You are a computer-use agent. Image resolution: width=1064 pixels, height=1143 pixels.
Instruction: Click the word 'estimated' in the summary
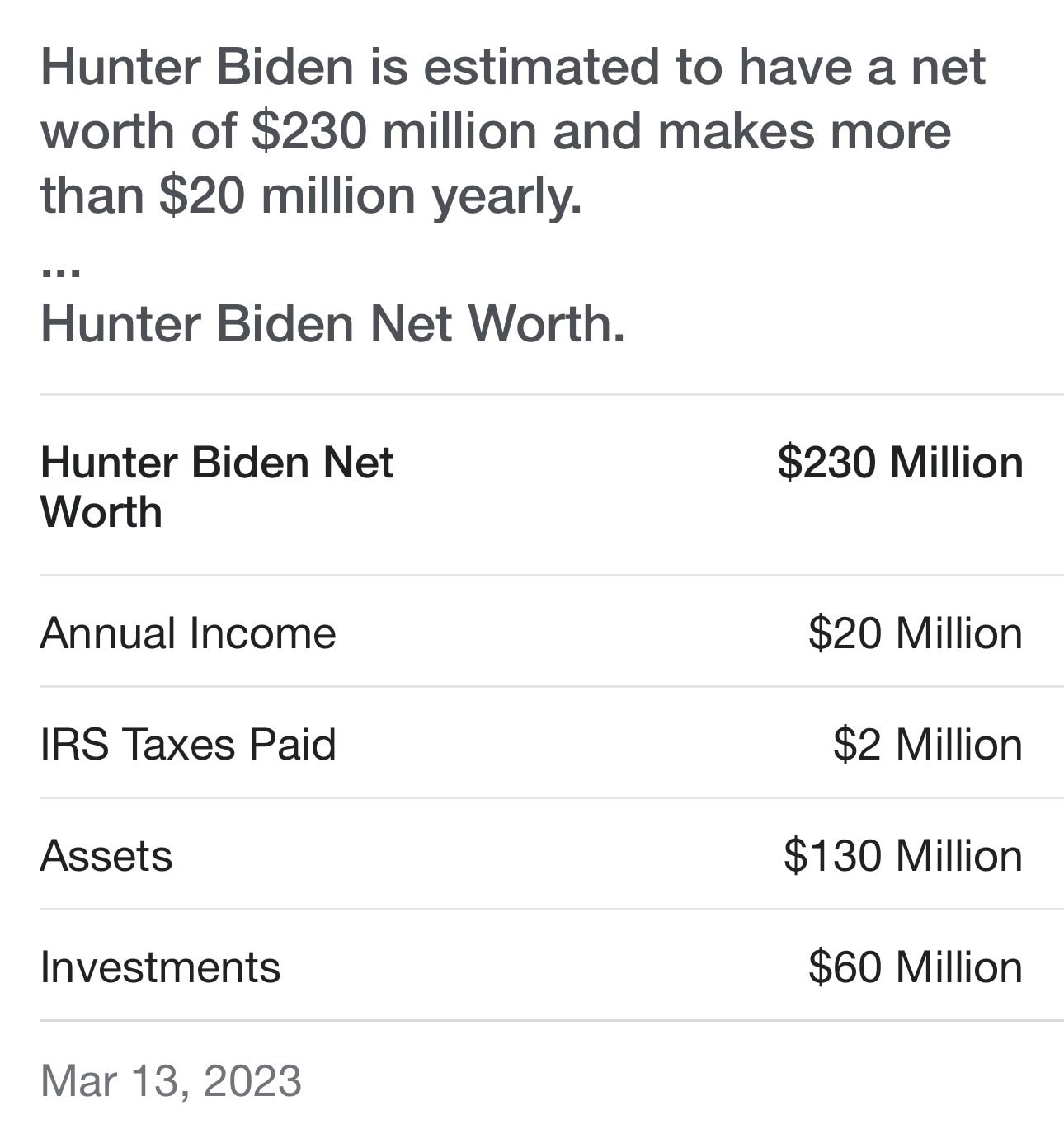[x=541, y=67]
